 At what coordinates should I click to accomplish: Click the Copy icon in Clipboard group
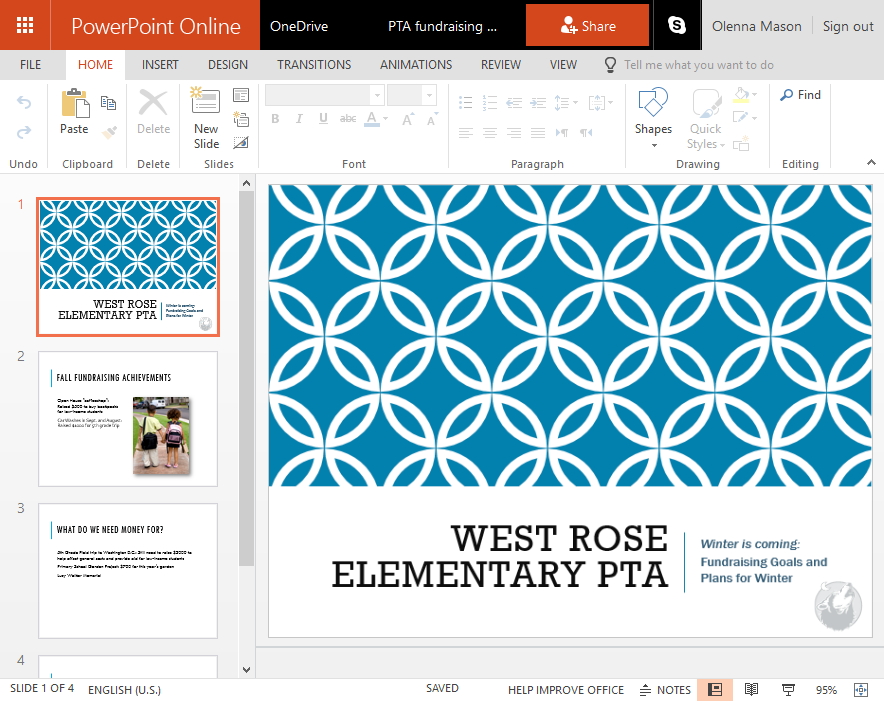click(x=109, y=103)
